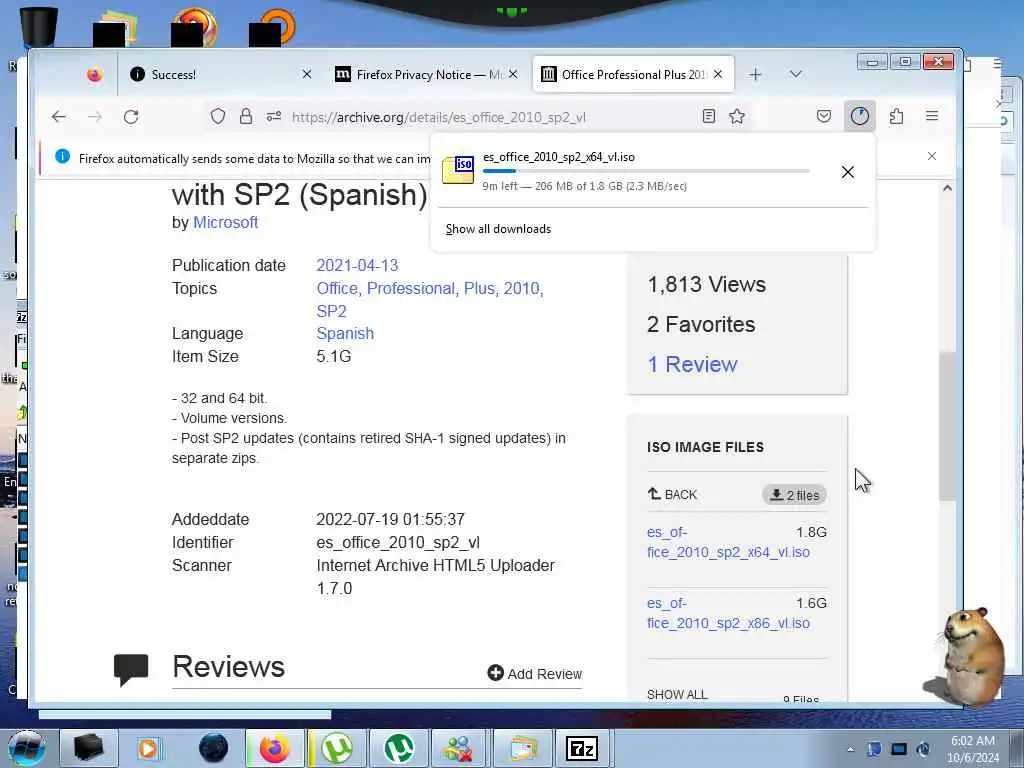The width and height of the screenshot is (1024, 768).
Task: Click the scrollbar up arrow
Action: click(947, 188)
